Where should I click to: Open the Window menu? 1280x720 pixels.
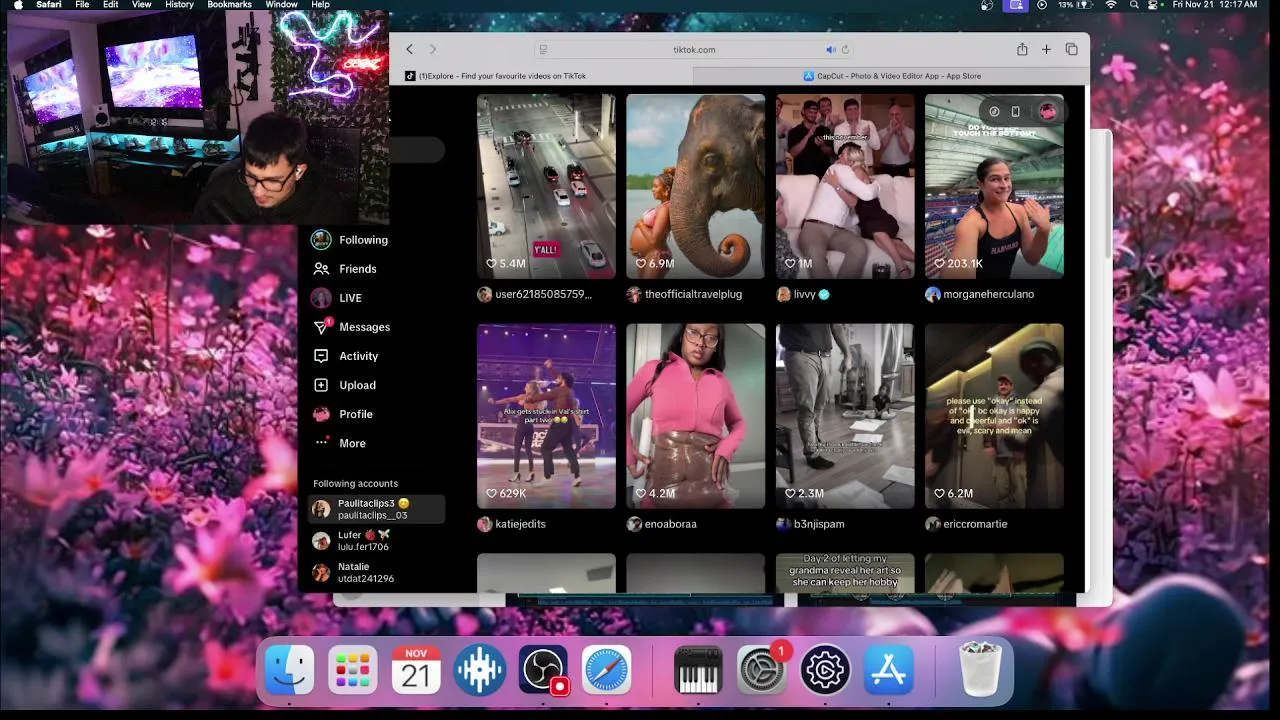pyautogui.click(x=281, y=5)
